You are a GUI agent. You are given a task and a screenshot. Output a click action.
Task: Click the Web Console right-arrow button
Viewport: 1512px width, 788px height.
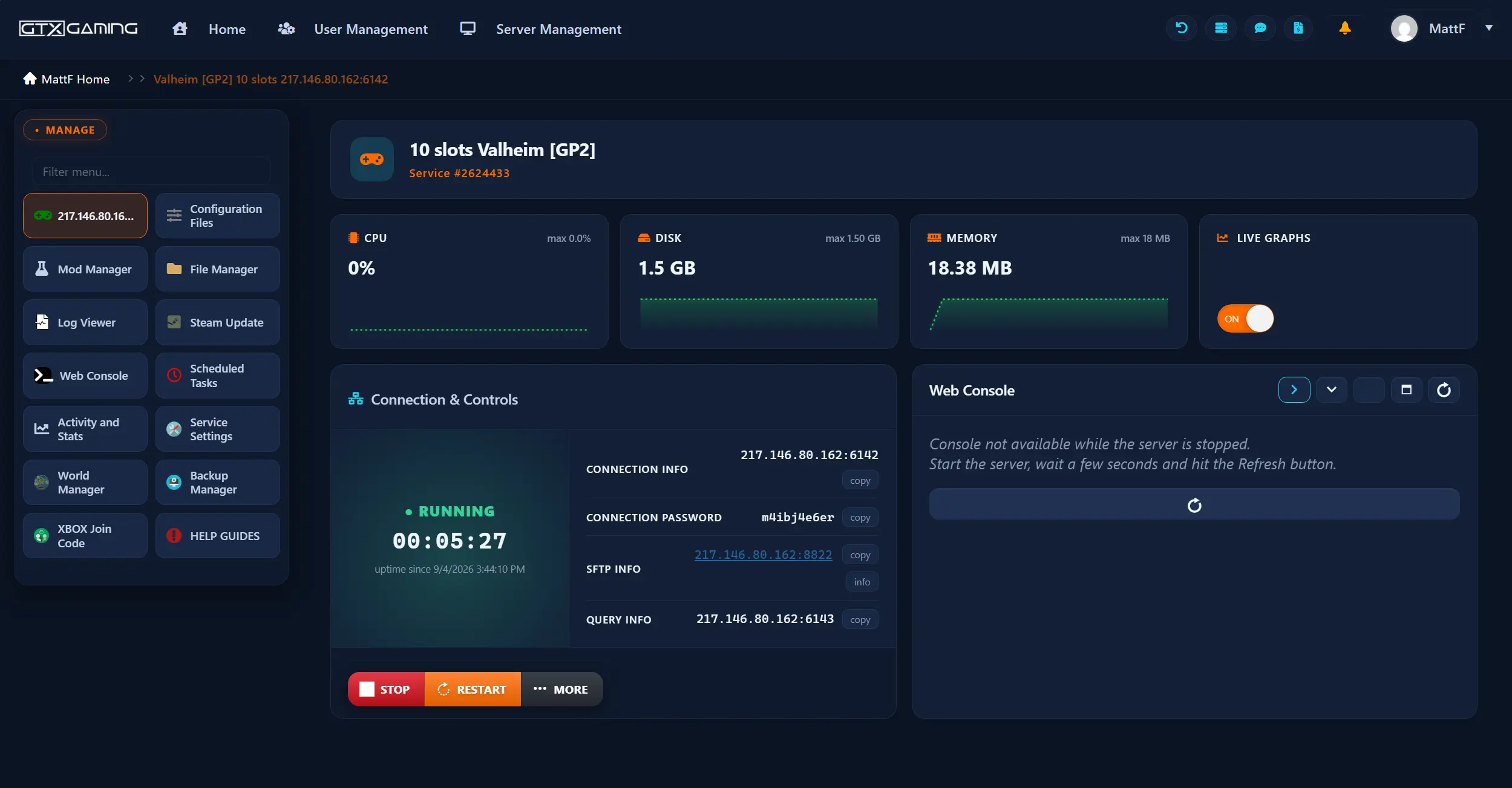pyautogui.click(x=1294, y=390)
